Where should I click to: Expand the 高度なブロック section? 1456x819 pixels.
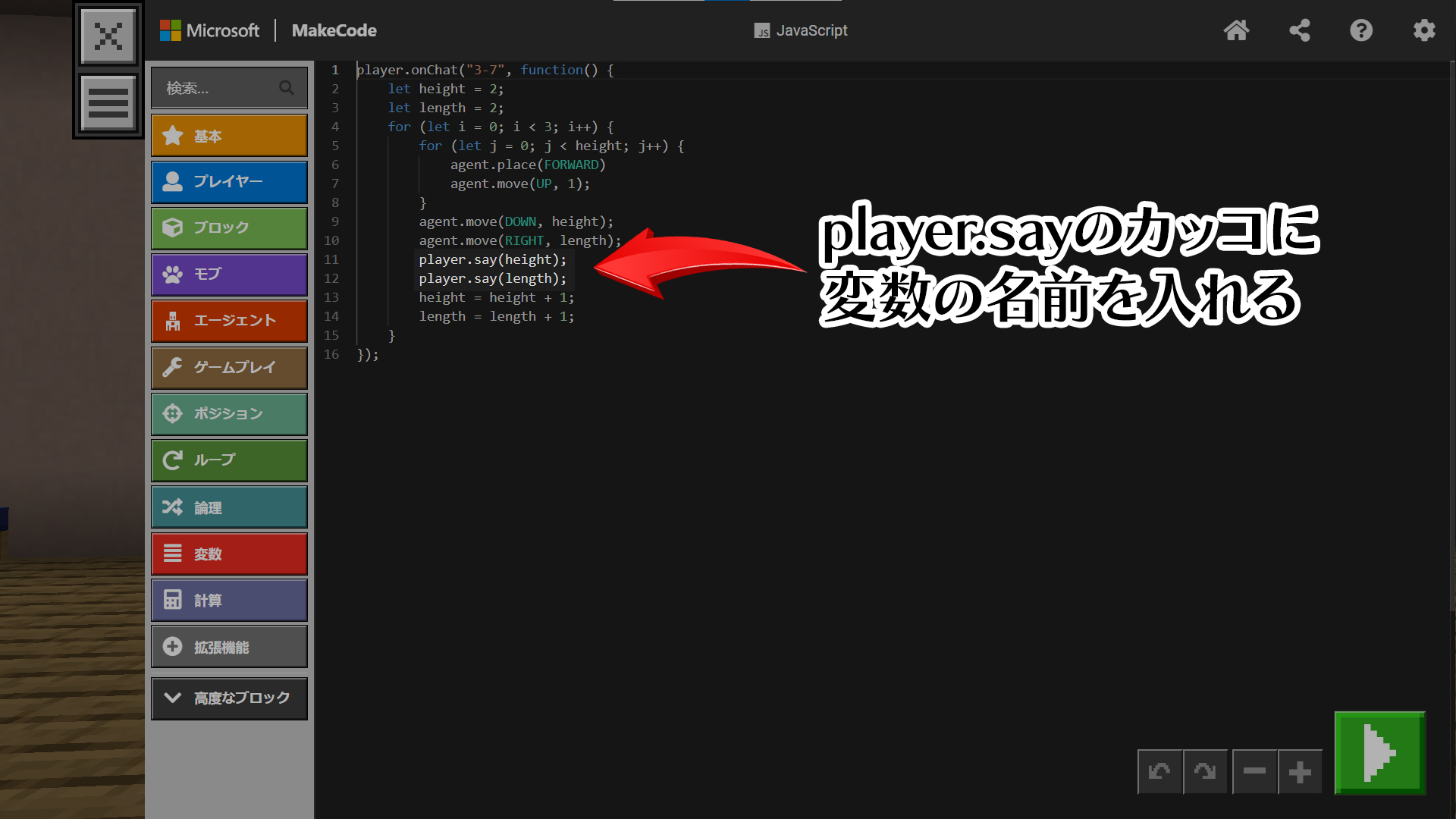click(x=229, y=698)
